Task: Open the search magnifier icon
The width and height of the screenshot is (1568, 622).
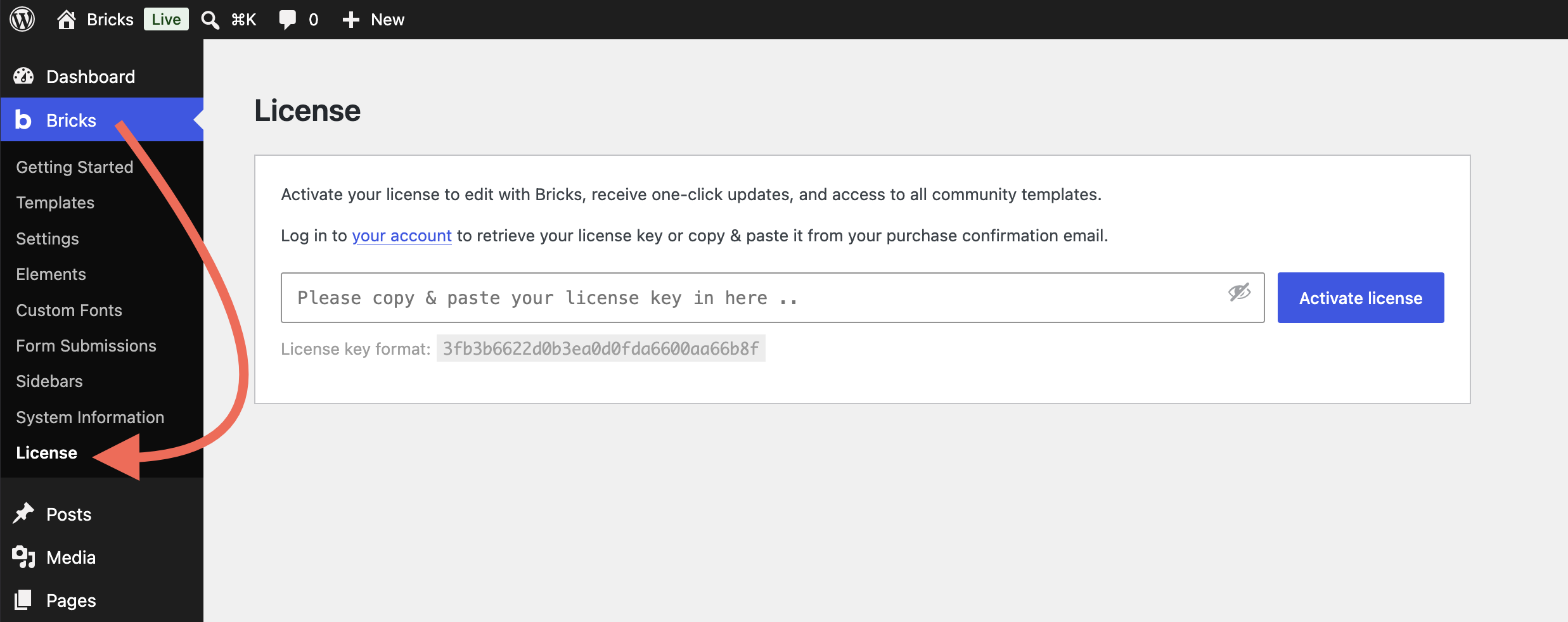Action: [210, 20]
